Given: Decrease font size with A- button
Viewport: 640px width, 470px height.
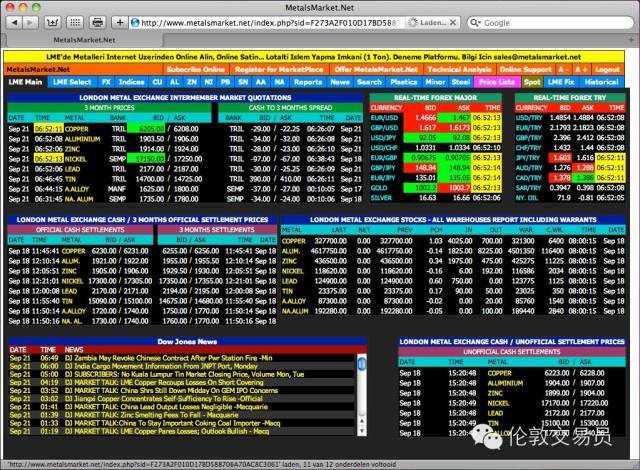Looking at the screenshot, I should click(x=562, y=69).
